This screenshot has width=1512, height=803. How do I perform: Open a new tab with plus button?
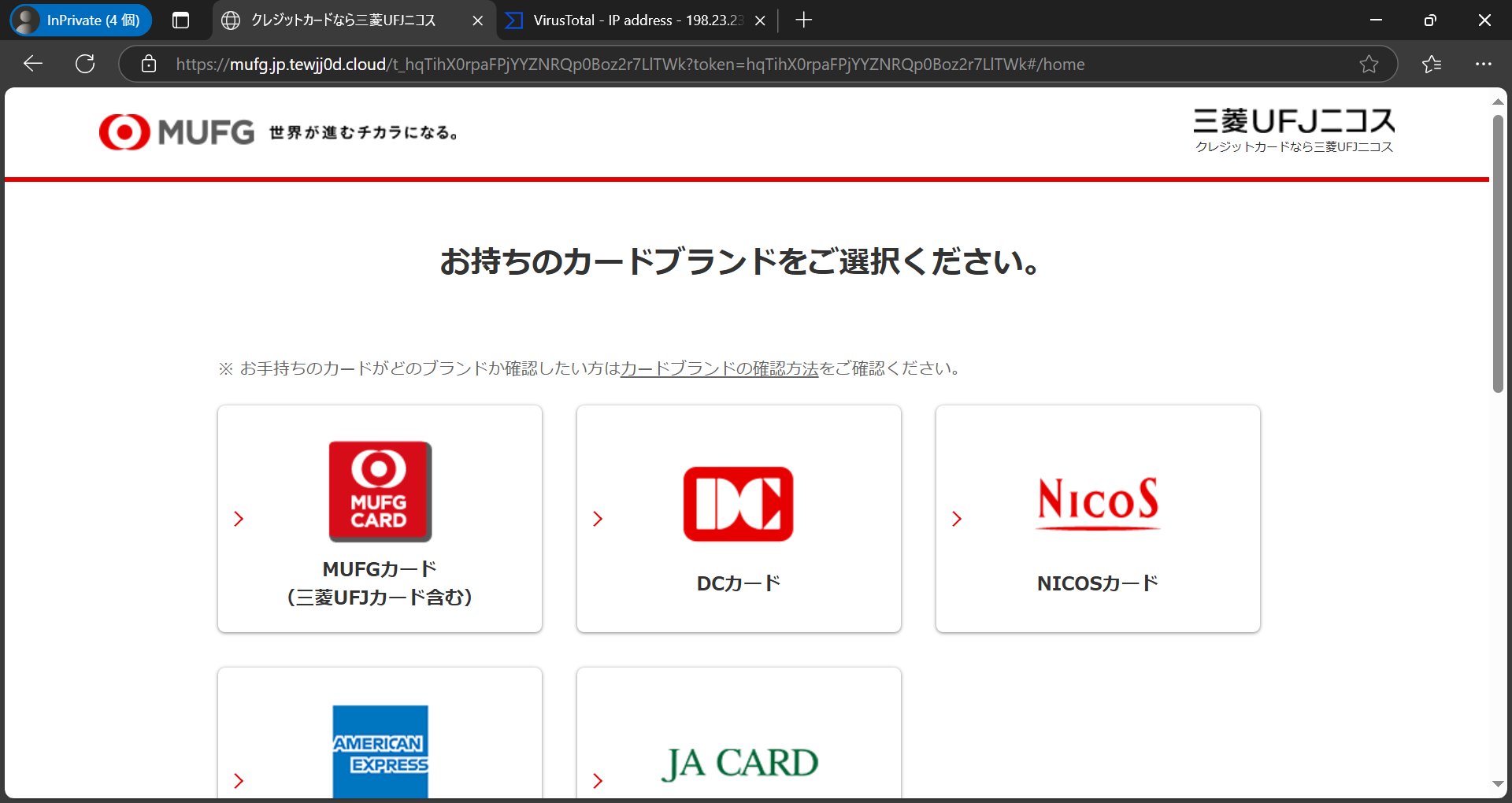pos(803,20)
